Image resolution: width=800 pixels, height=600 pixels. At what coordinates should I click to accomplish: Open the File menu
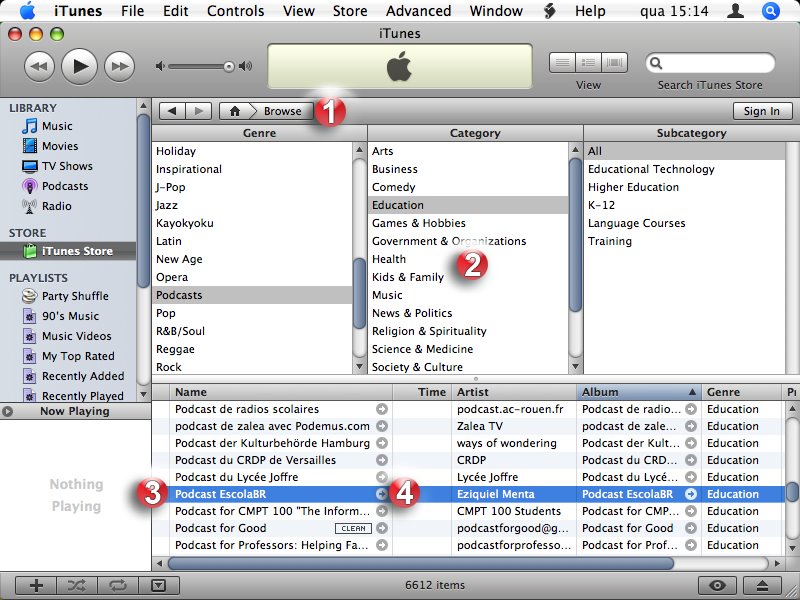(133, 11)
